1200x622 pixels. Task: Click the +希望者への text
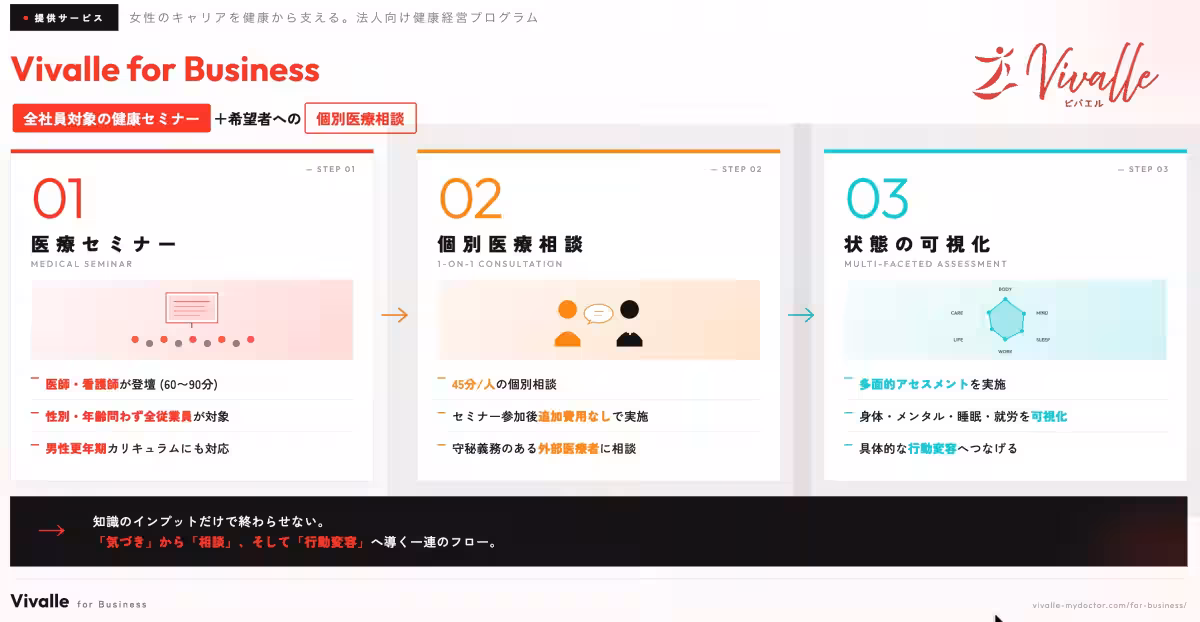coord(257,118)
